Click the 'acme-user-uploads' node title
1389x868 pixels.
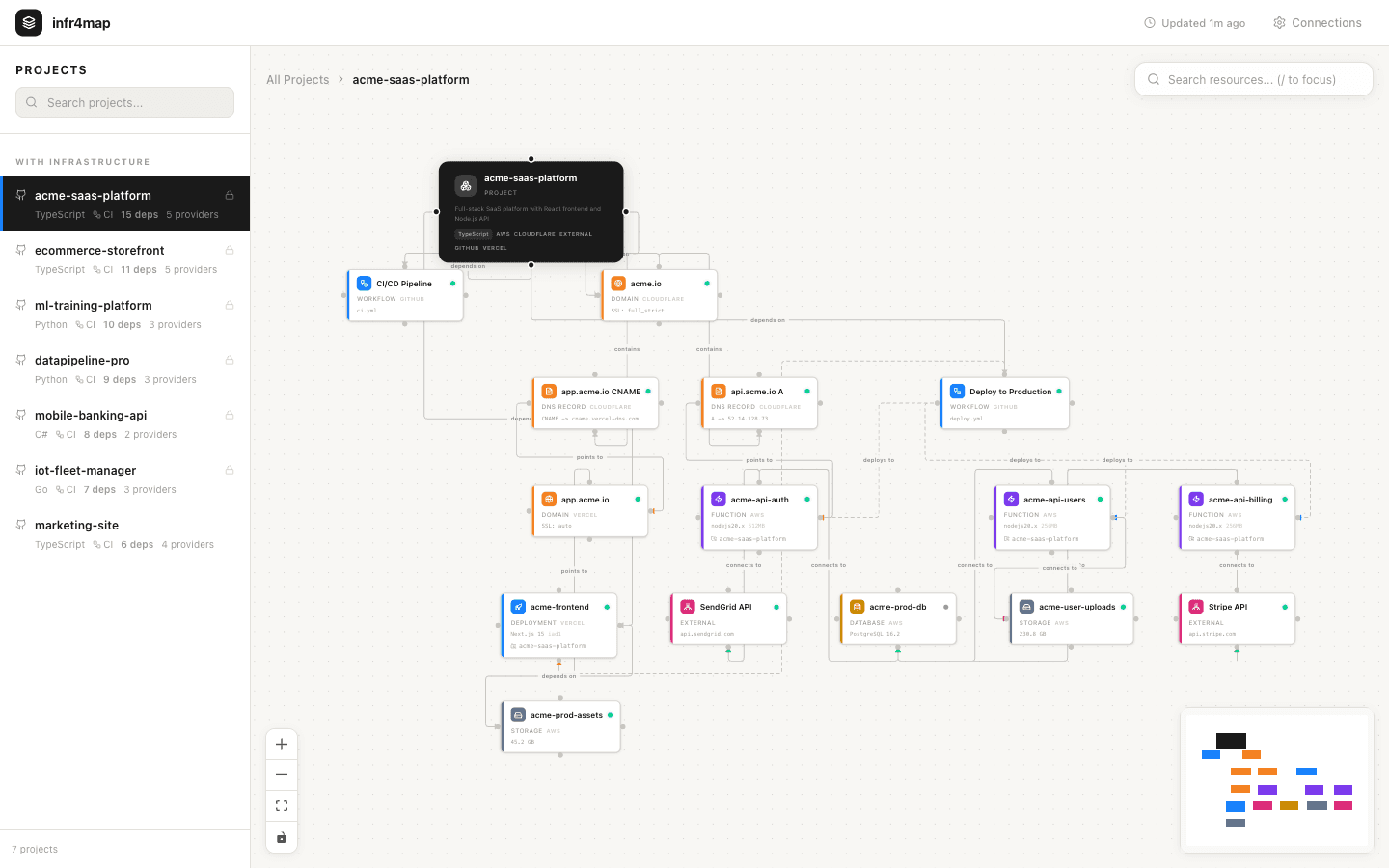point(1077,607)
